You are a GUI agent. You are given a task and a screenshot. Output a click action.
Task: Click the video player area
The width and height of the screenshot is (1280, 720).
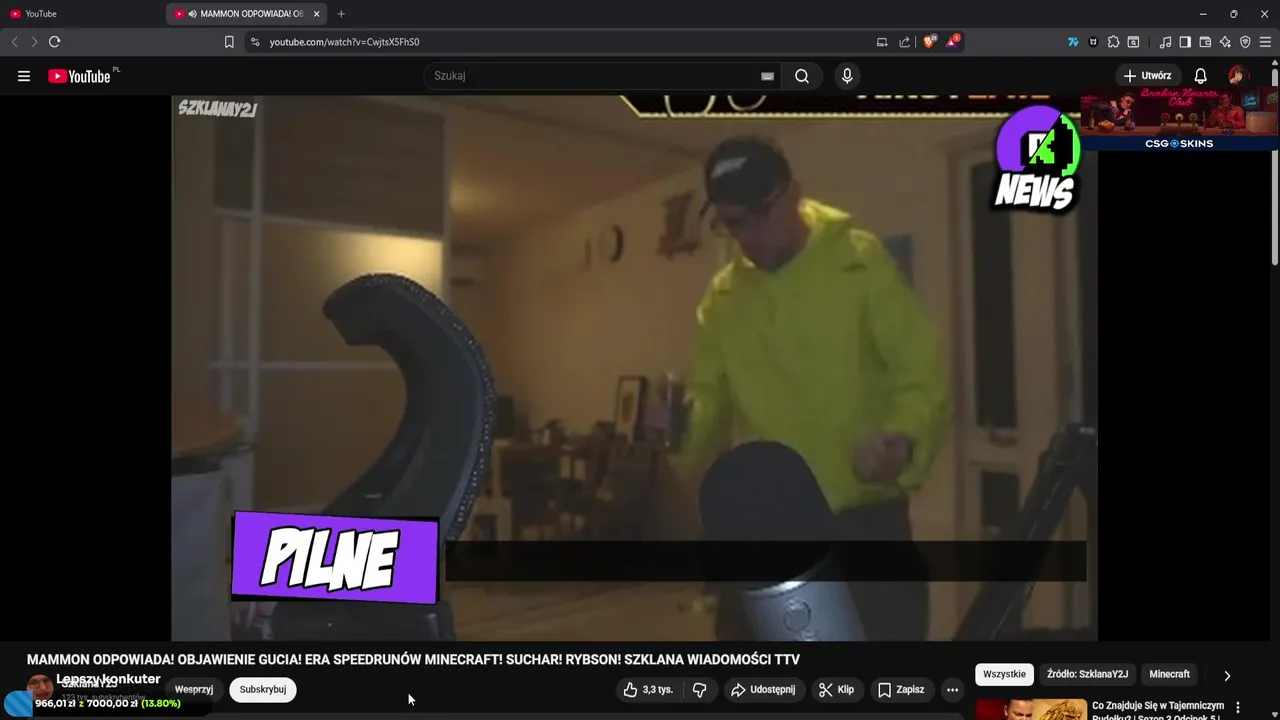(634, 368)
